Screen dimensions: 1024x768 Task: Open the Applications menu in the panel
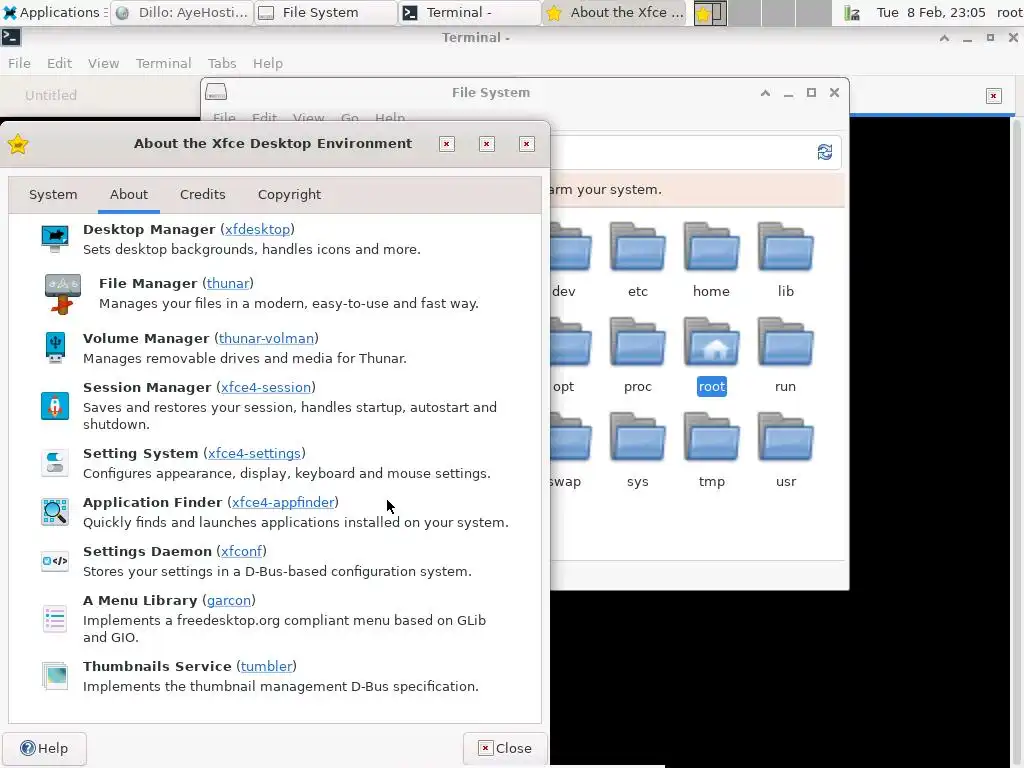pyautogui.click(x=55, y=12)
